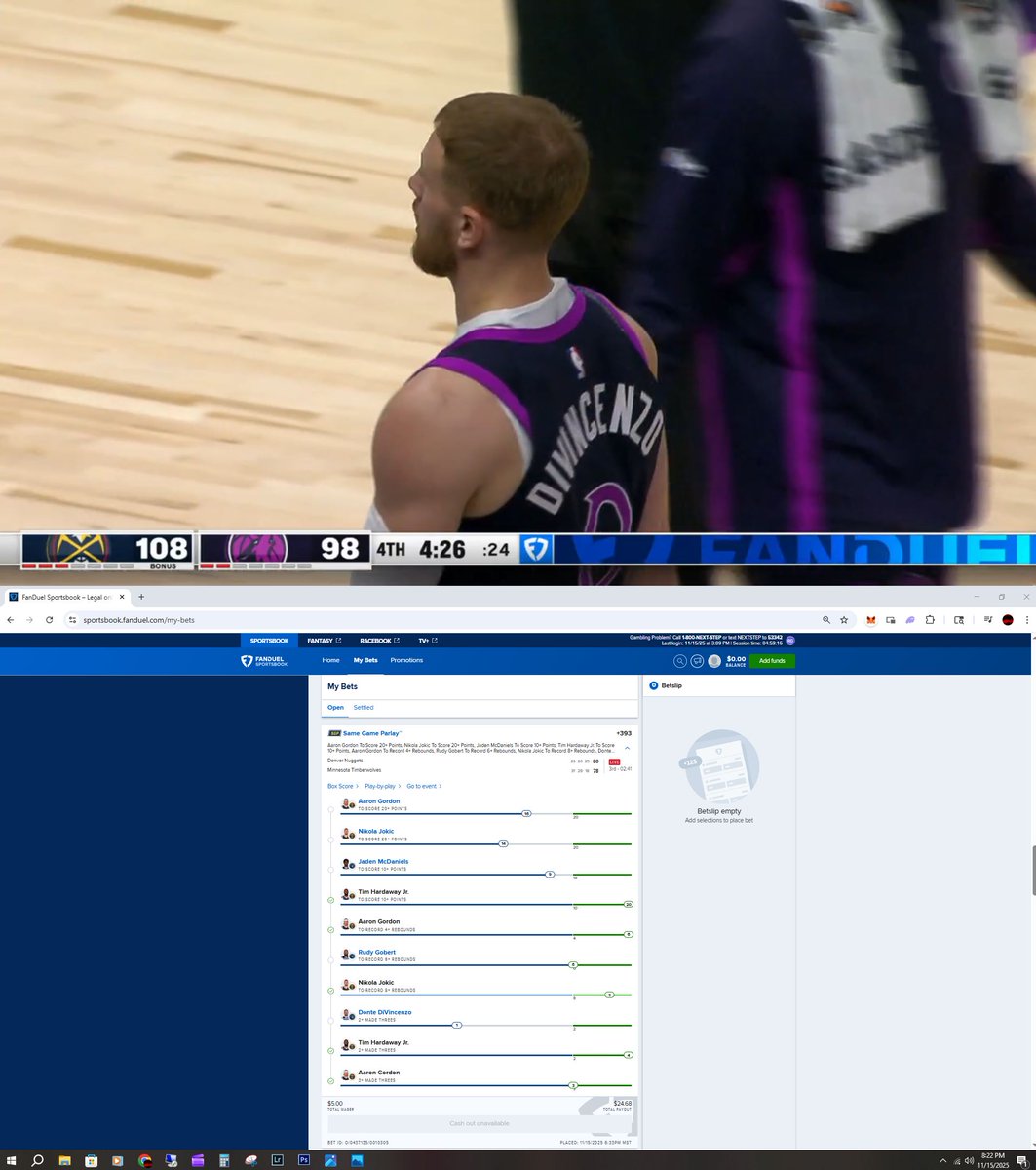Show hidden system tray icons
Image resolution: width=1036 pixels, height=1170 pixels.
942,1160
